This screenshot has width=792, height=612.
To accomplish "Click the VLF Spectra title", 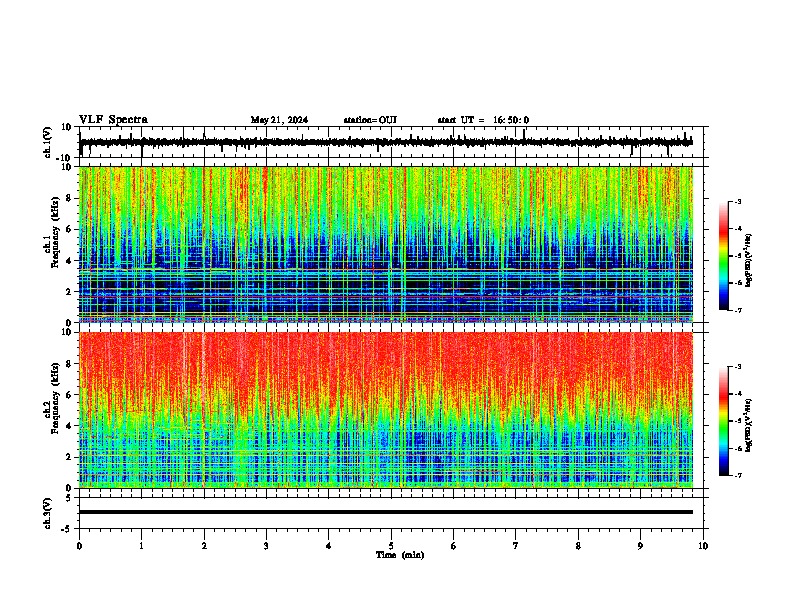I will pos(113,120).
